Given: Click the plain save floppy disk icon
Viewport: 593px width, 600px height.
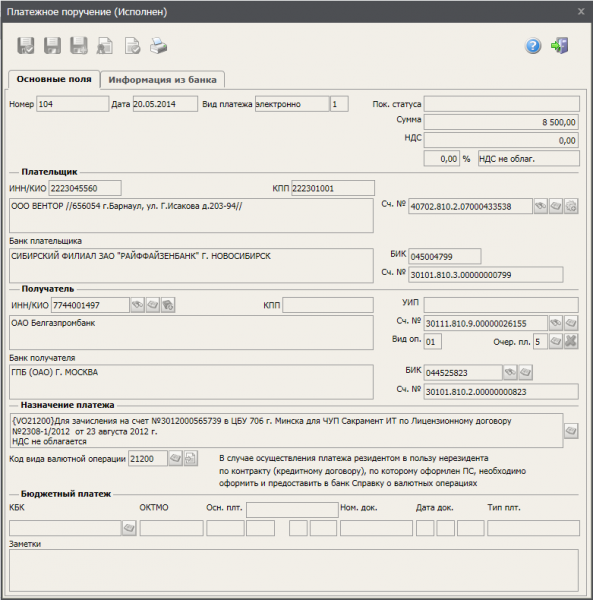Looking at the screenshot, I should tap(52, 46).
